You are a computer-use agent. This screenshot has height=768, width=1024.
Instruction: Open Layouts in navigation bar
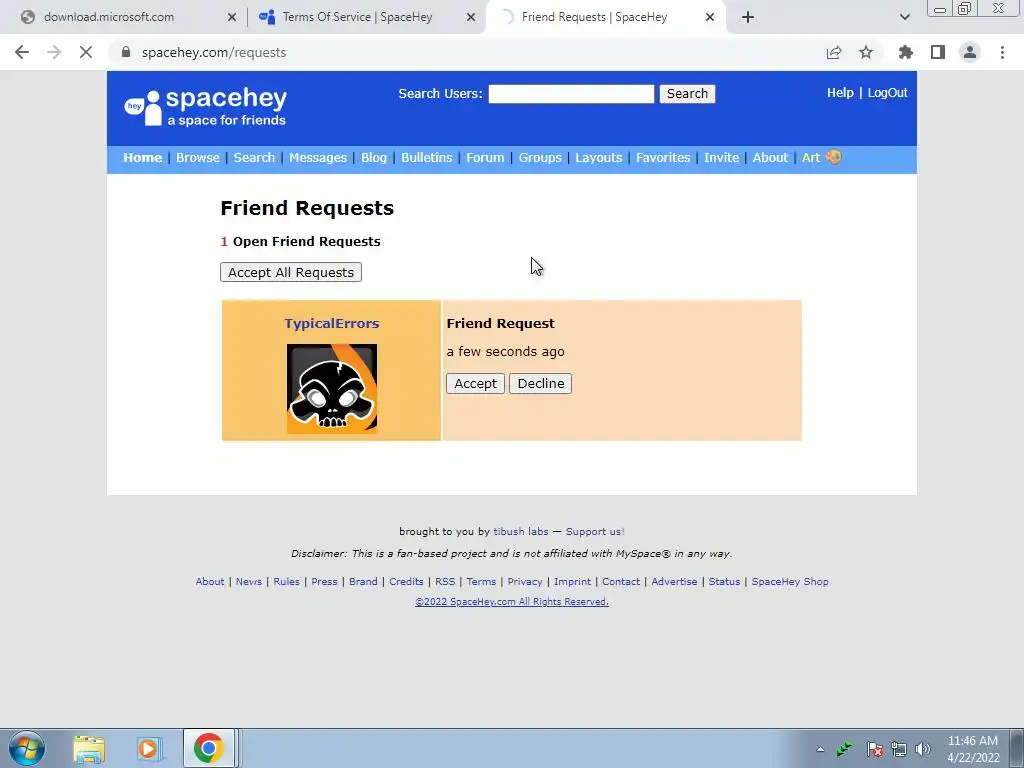(599, 157)
